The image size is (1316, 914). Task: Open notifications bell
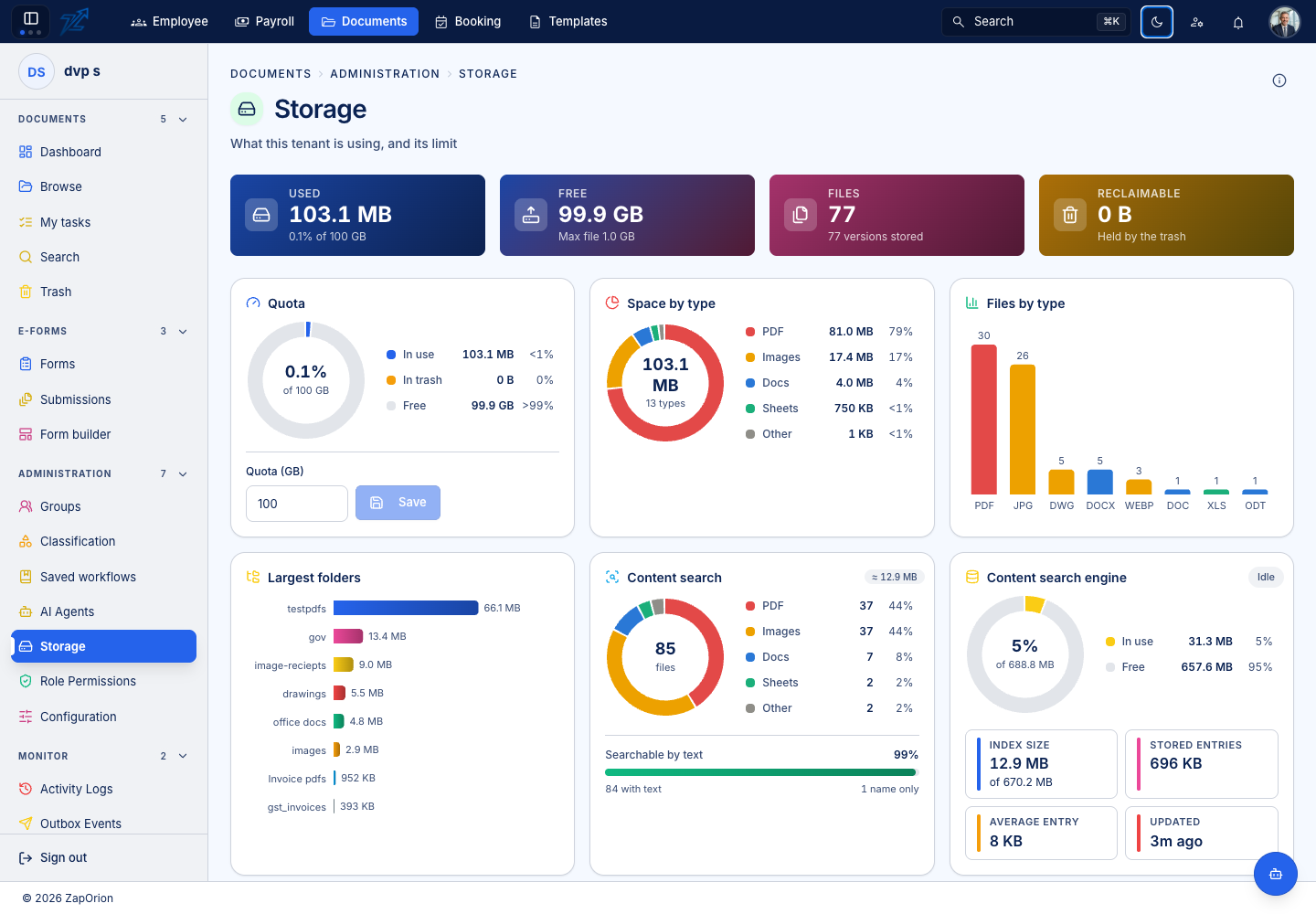pos(1238,22)
